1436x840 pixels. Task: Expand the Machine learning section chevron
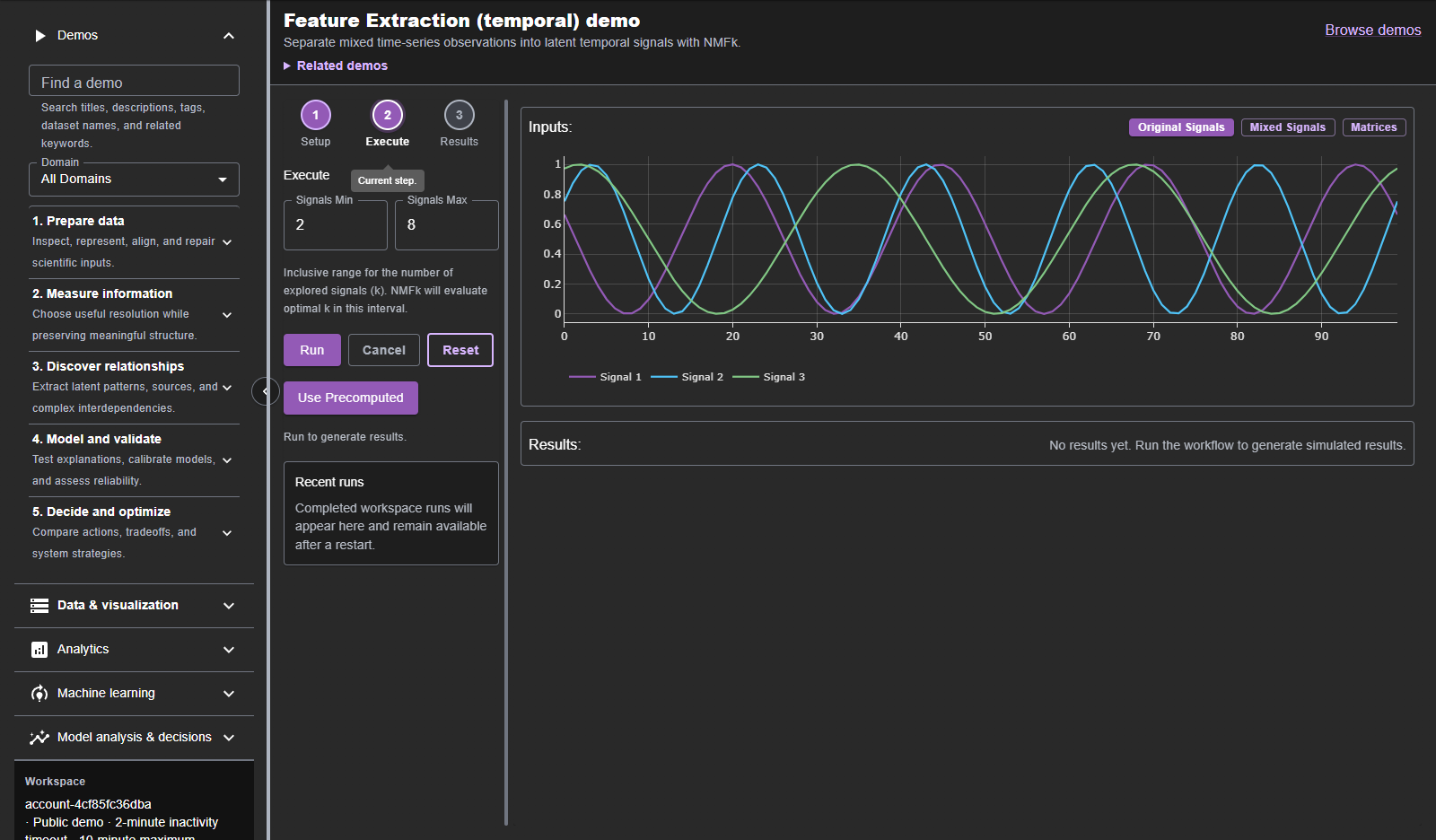pyautogui.click(x=229, y=694)
